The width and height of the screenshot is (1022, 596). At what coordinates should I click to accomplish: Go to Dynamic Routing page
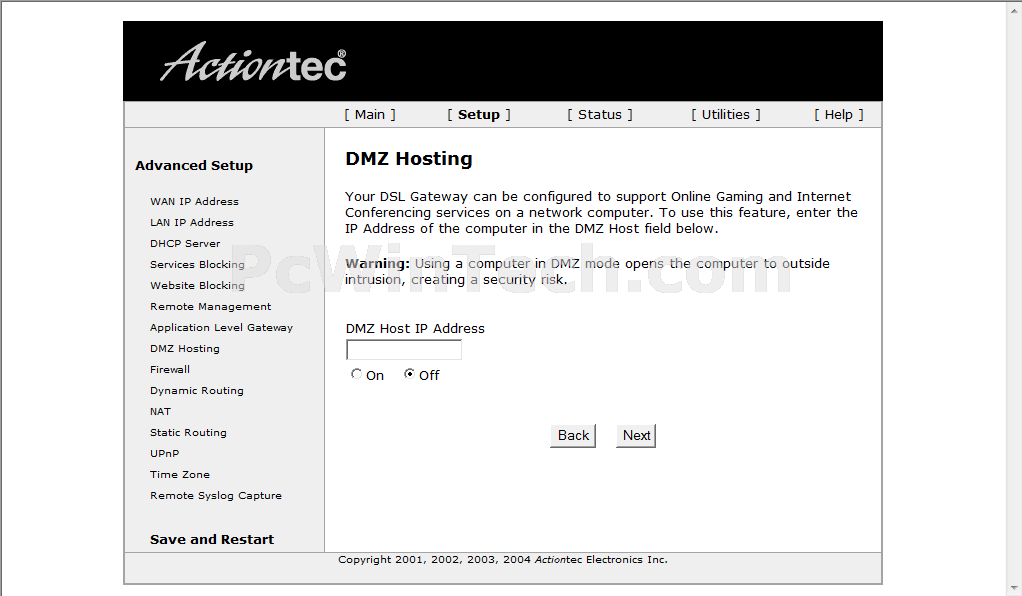197,391
